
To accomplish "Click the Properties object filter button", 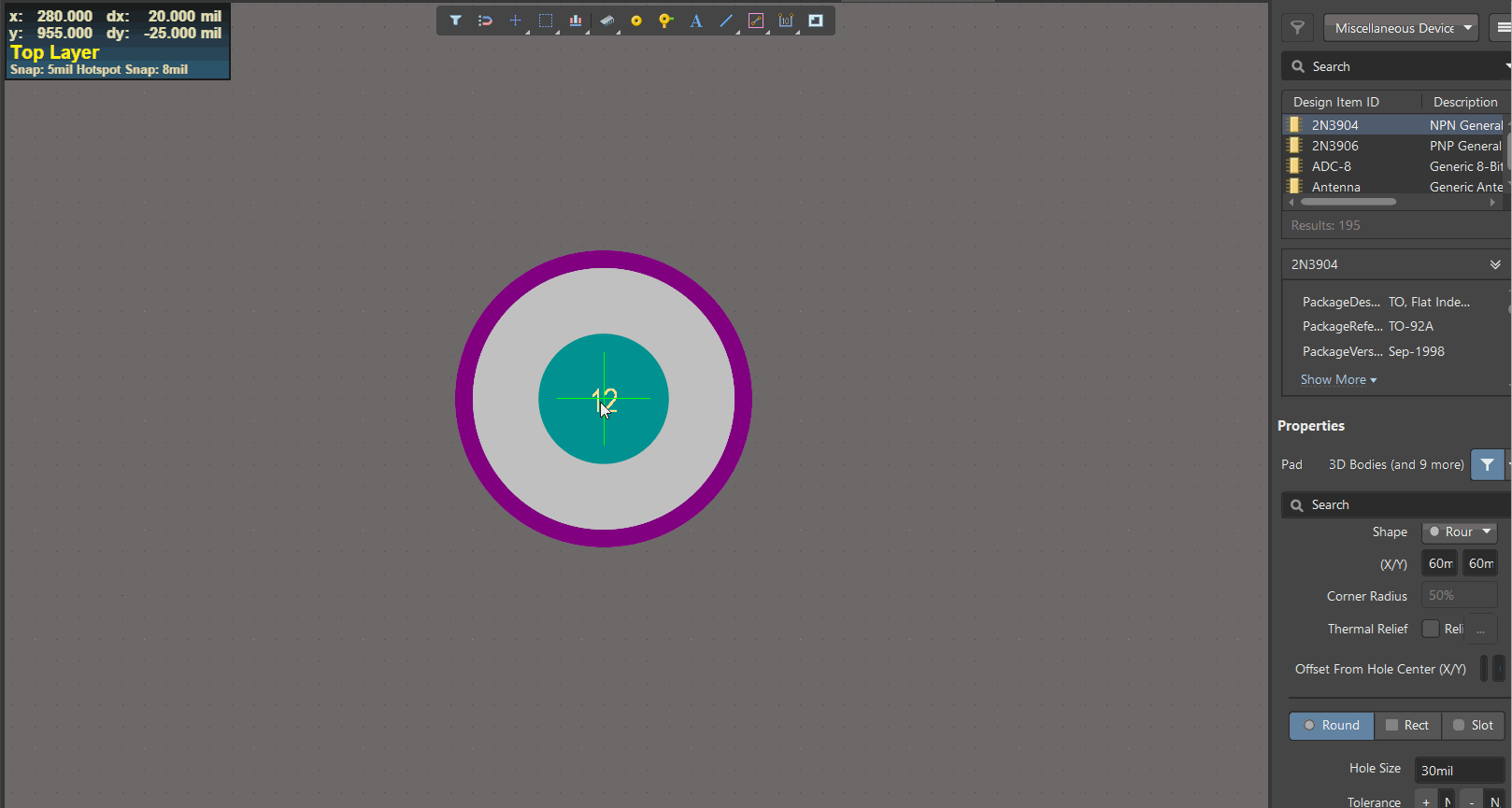I will (1487, 464).
